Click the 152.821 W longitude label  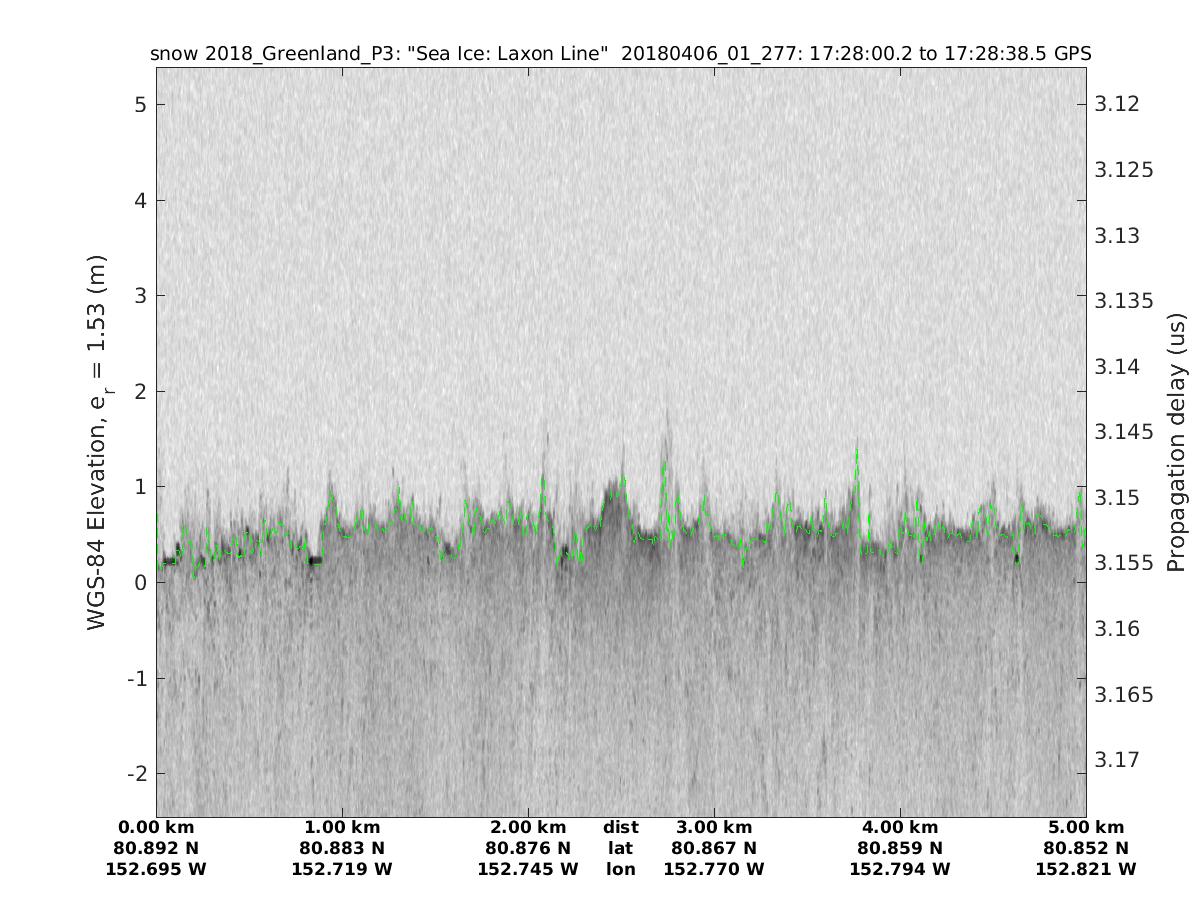(x=1086, y=869)
